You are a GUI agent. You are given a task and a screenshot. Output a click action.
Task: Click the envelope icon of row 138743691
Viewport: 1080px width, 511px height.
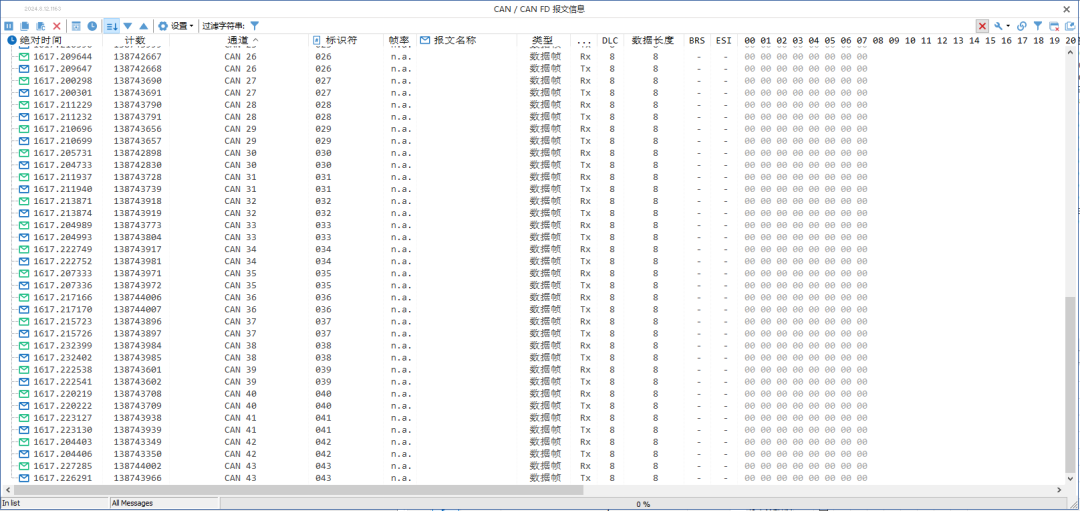(x=24, y=93)
